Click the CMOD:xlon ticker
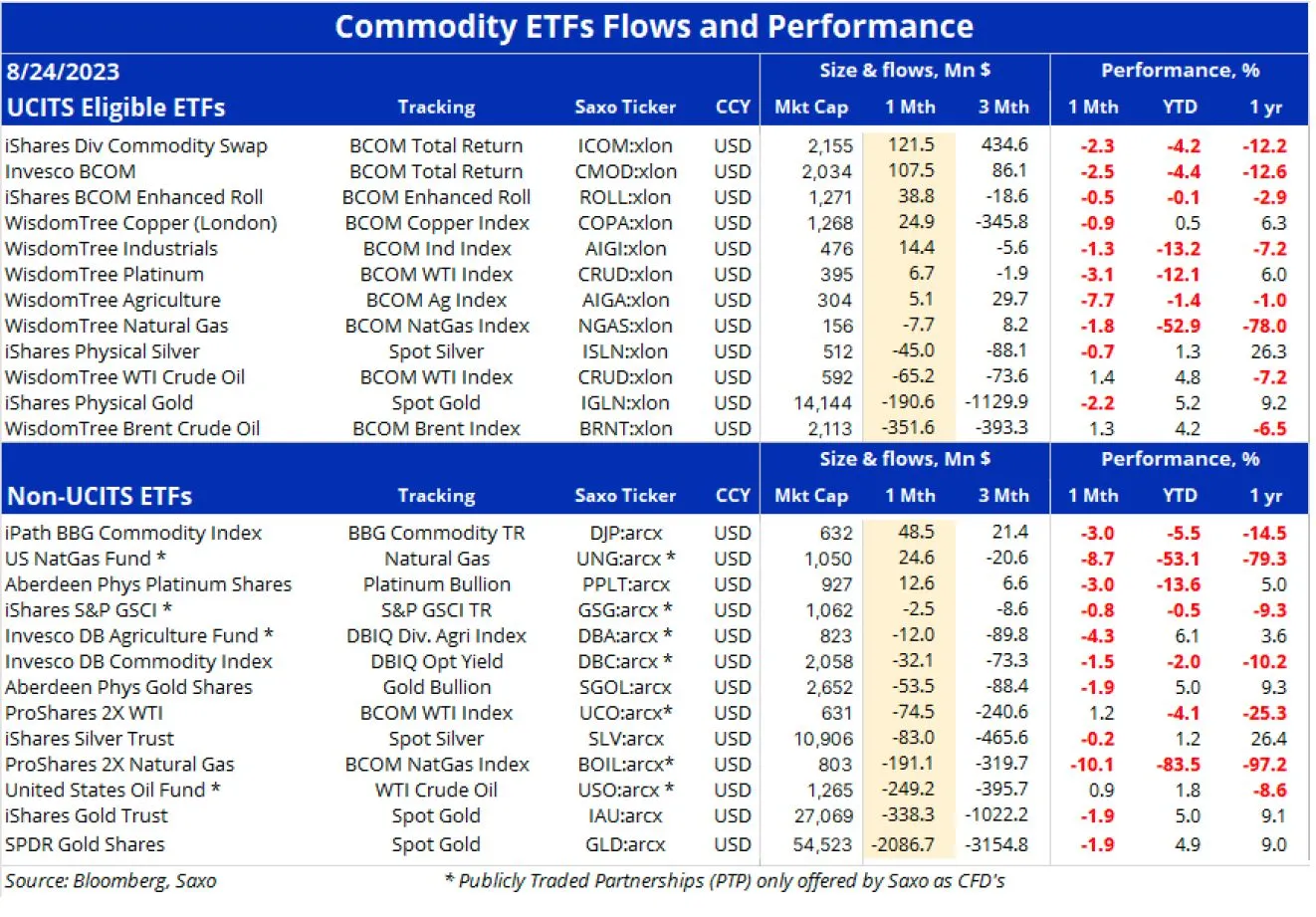The image size is (1316, 917). [x=625, y=171]
